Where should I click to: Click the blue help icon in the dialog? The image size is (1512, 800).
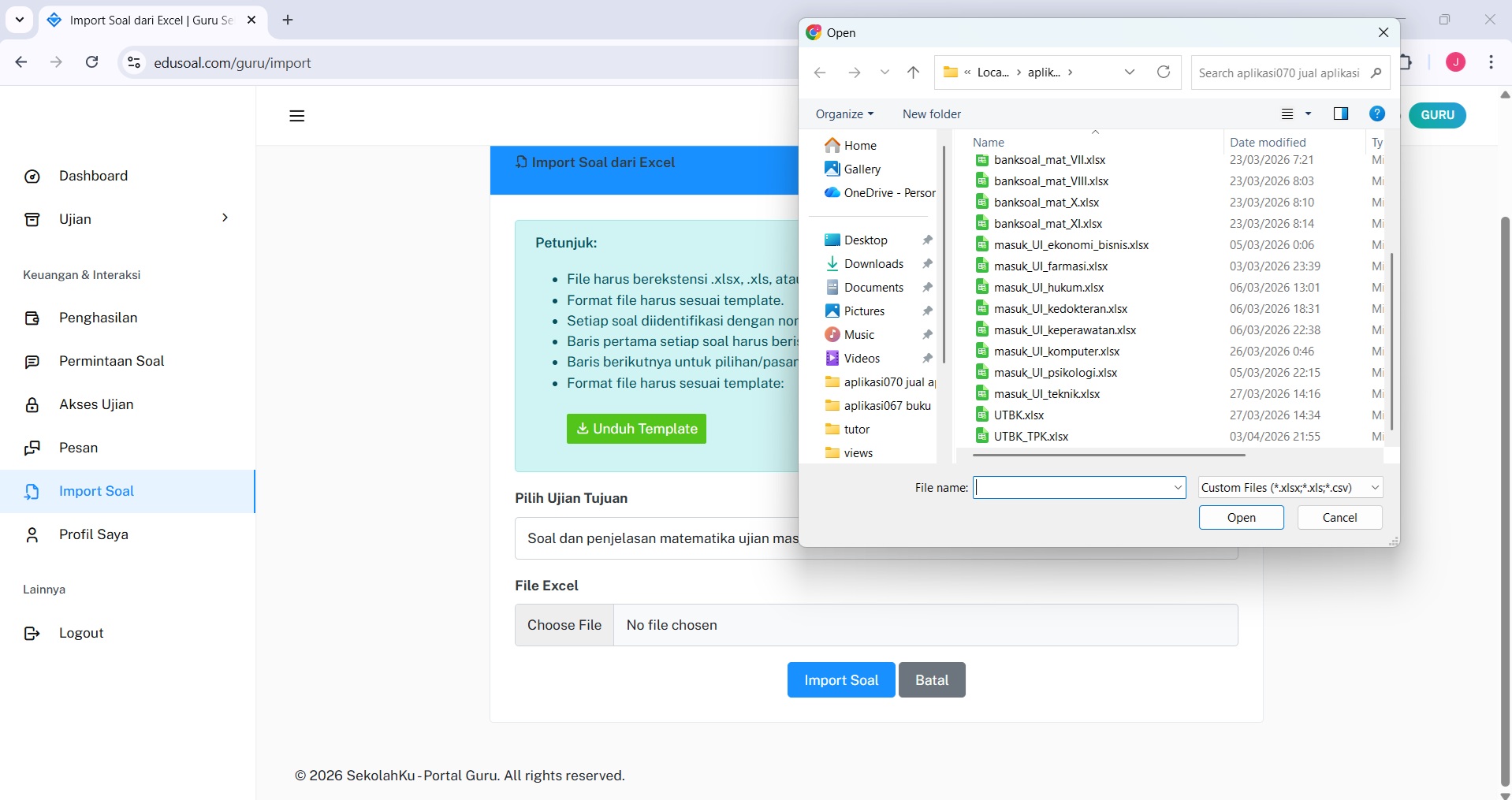[1376, 114]
